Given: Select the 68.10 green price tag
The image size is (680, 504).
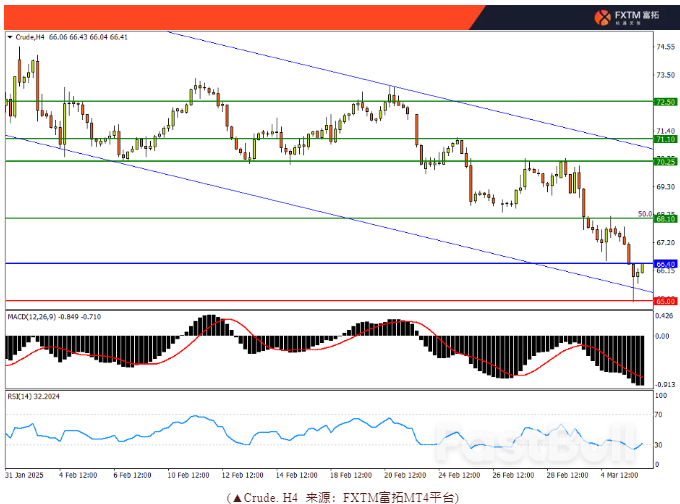Looking at the screenshot, I should [x=666, y=219].
